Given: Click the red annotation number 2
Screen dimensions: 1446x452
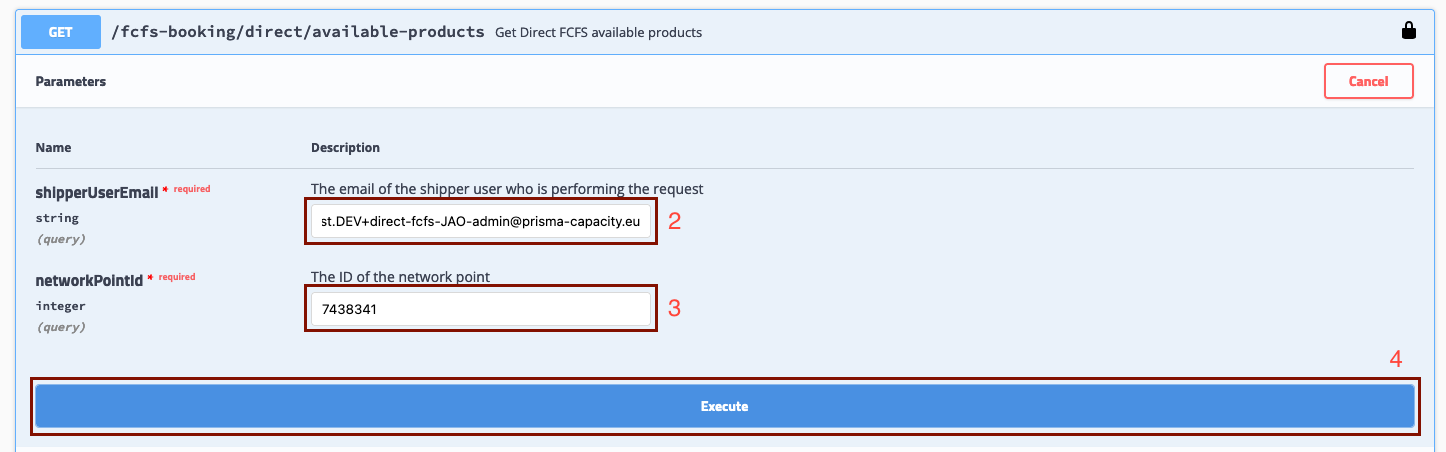Looking at the screenshot, I should point(674,222).
